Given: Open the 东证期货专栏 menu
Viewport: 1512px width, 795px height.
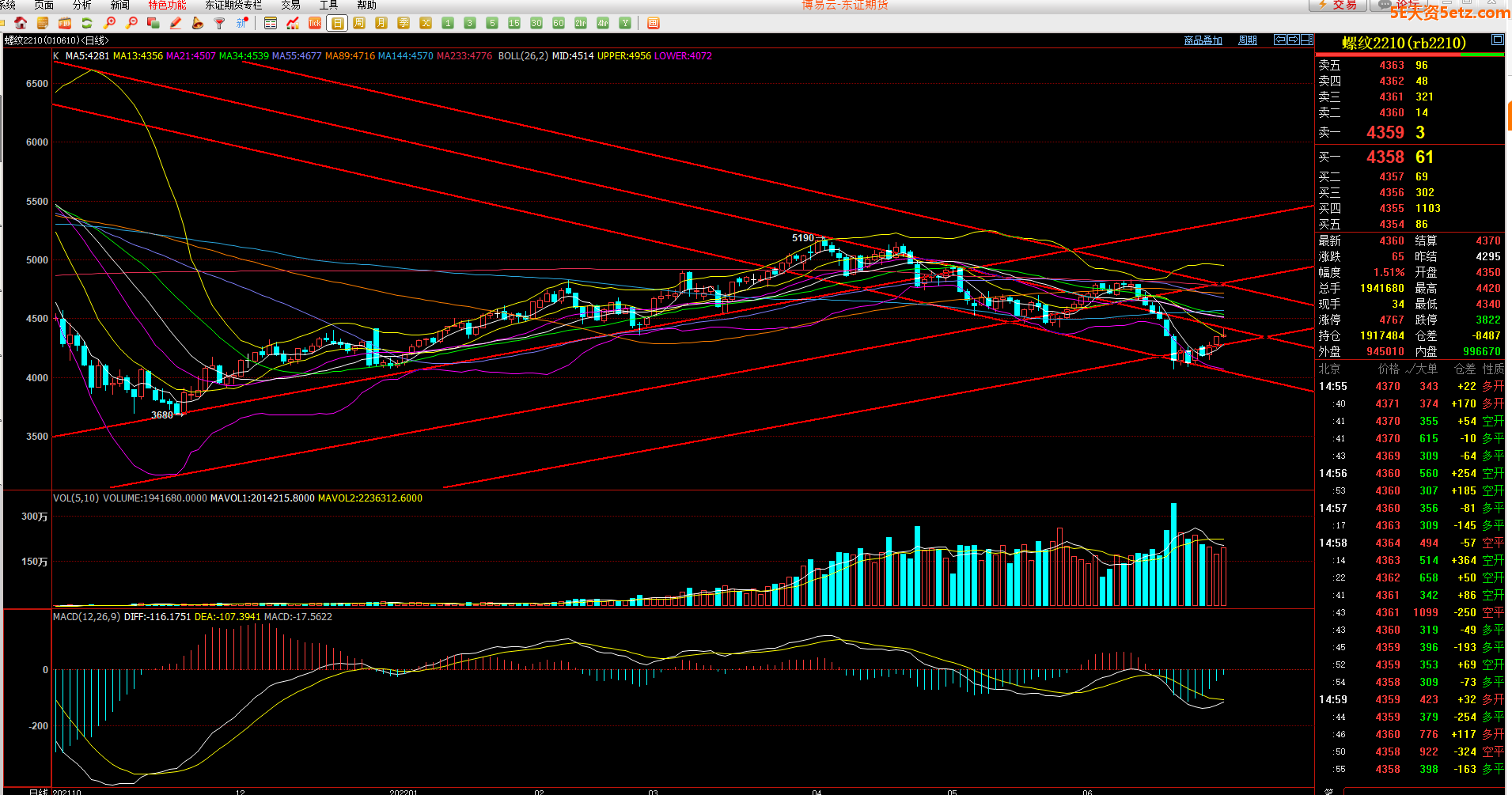Looking at the screenshot, I should [x=233, y=6].
